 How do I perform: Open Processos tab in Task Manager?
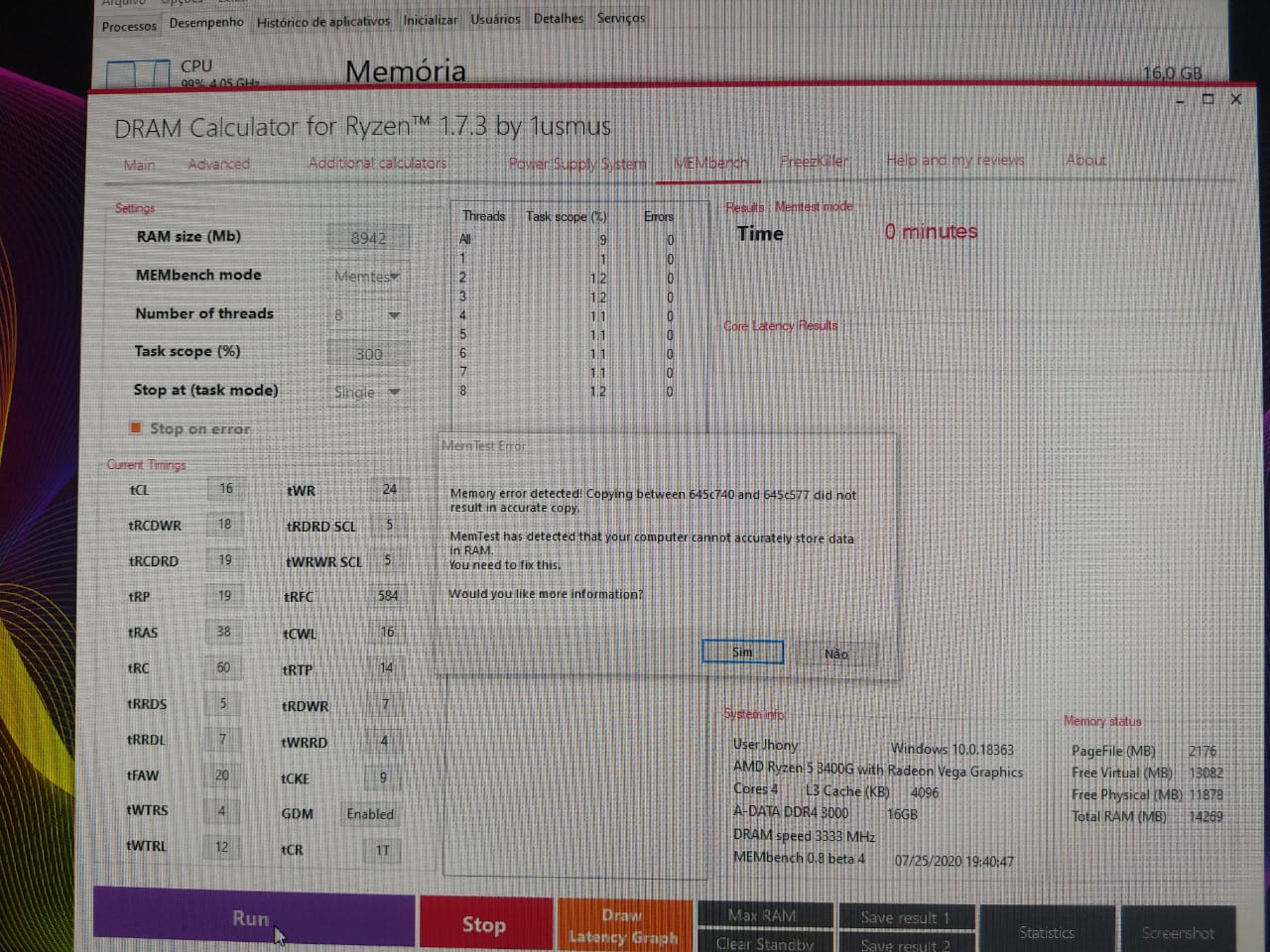(129, 26)
